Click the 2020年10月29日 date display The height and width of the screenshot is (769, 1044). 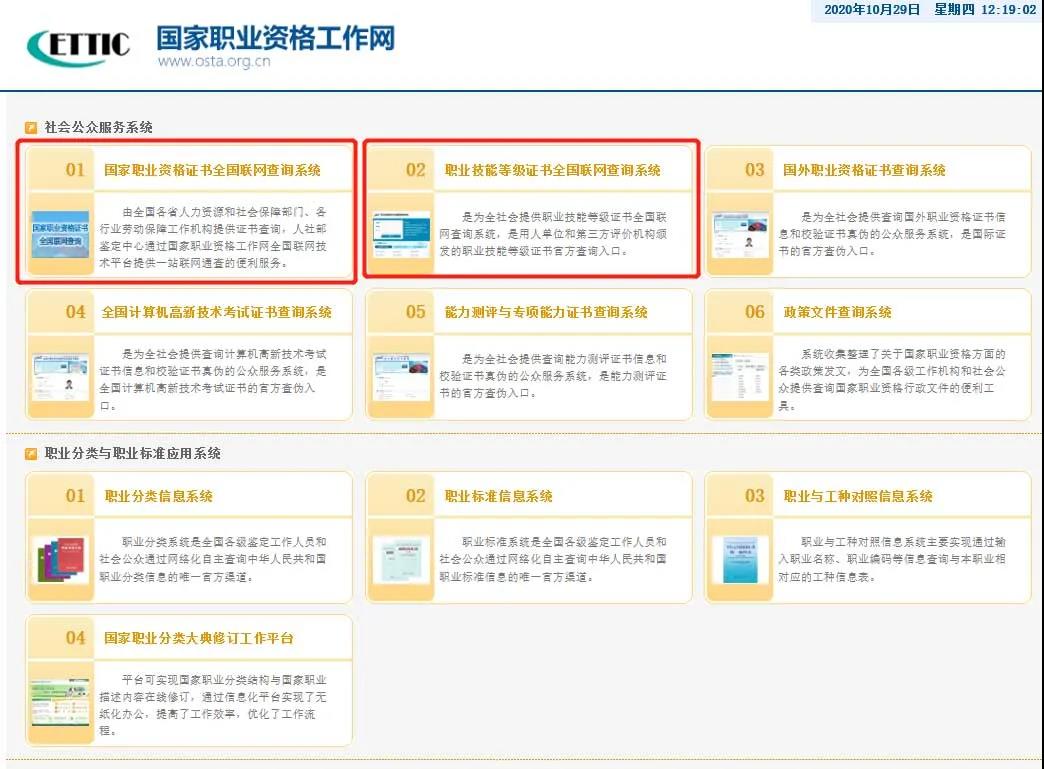coord(872,9)
